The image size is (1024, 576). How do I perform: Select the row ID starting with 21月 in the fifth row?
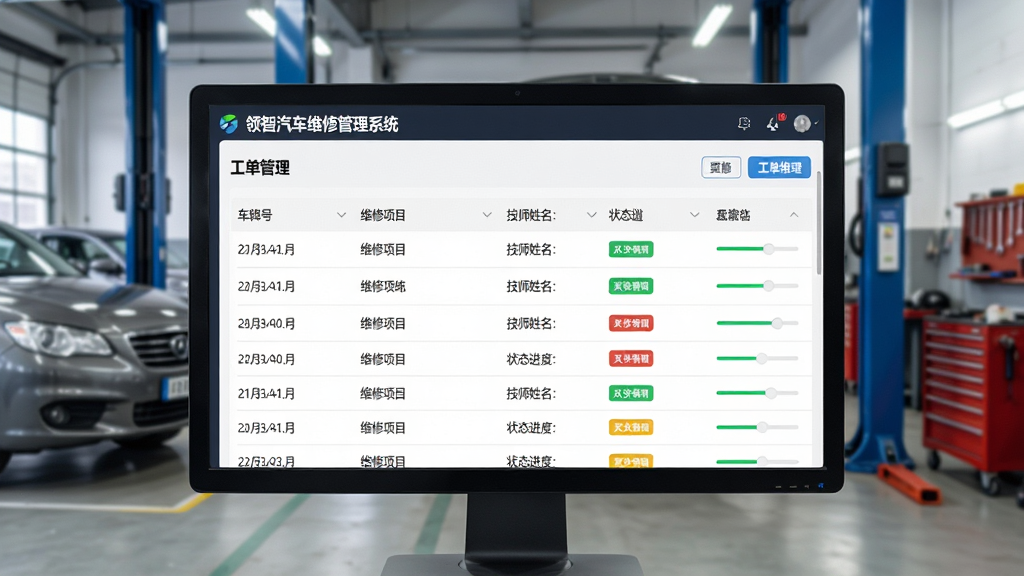pyautogui.click(x=266, y=394)
